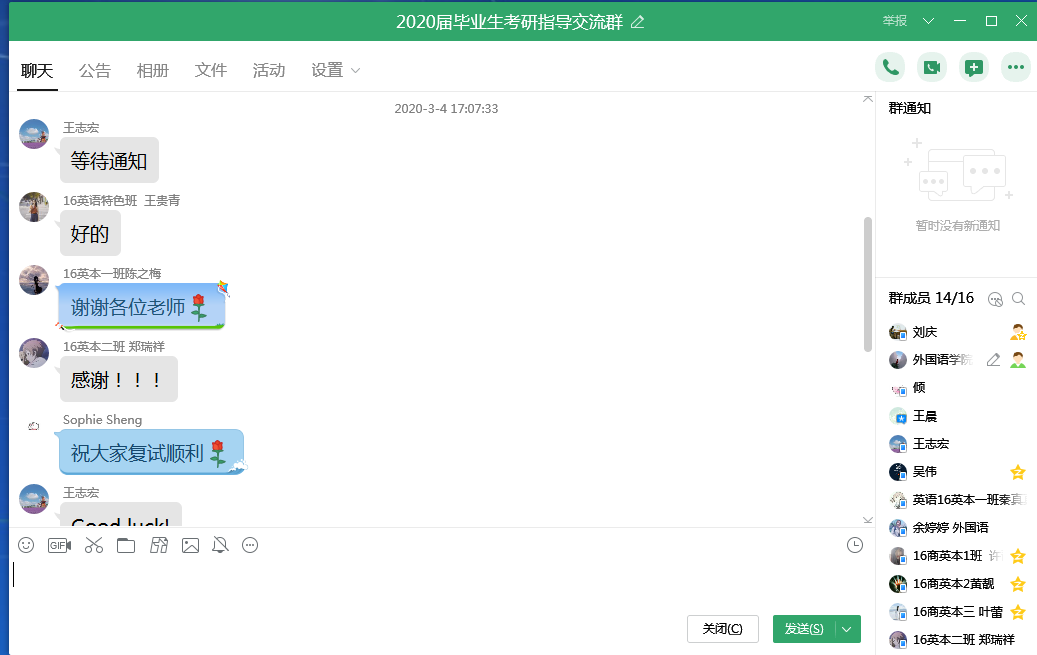Open more options in message toolbar
This screenshot has width=1037, height=655.
pyautogui.click(x=250, y=545)
